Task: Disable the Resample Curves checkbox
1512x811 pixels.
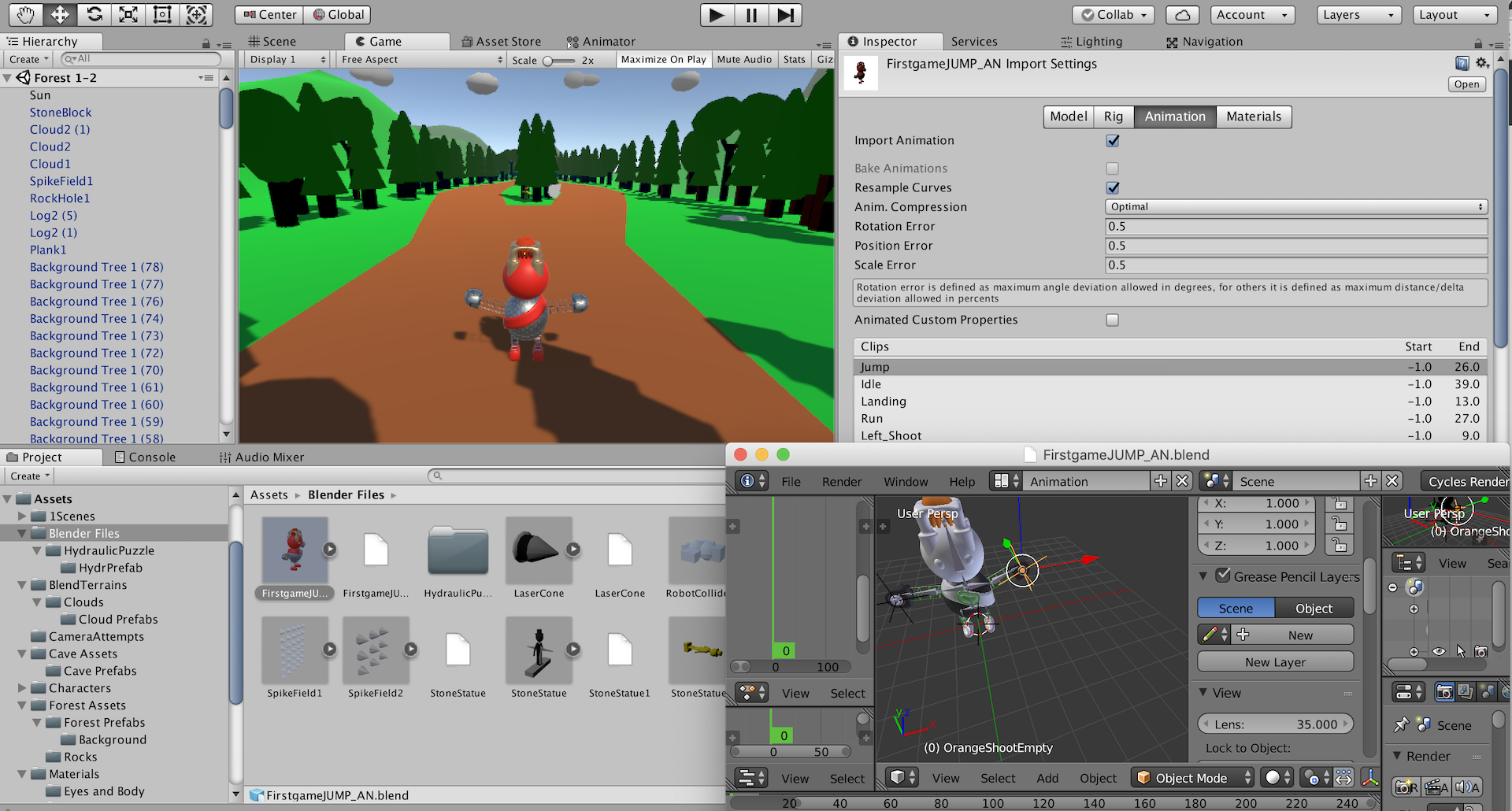Action: tap(1112, 188)
